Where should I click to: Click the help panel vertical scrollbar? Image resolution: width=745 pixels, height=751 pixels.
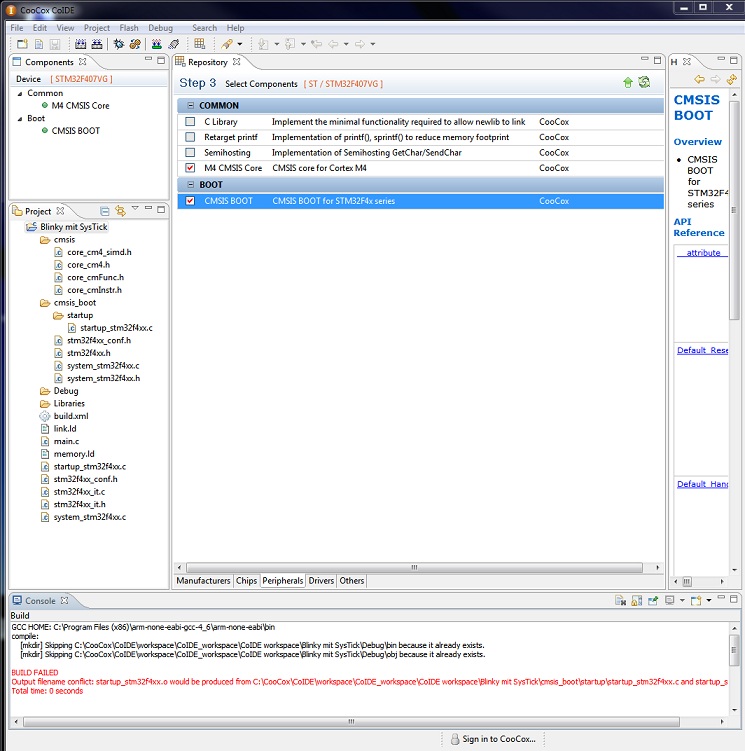pos(734,211)
